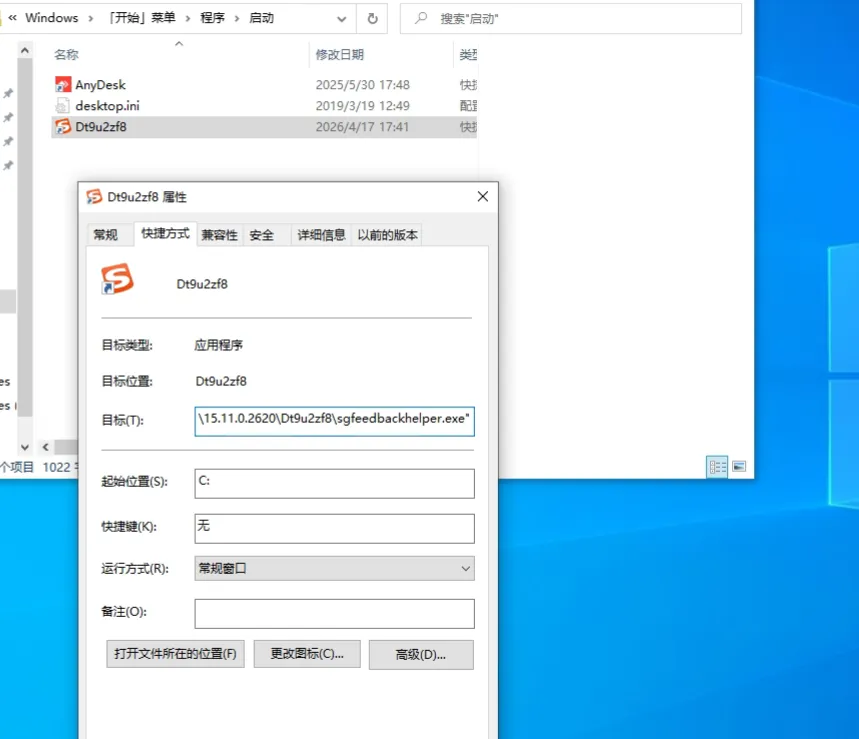Viewport: 859px width, 739px height.
Task: Click the Dt9u2zf8 name beside the dialog icon
Action: click(x=202, y=284)
